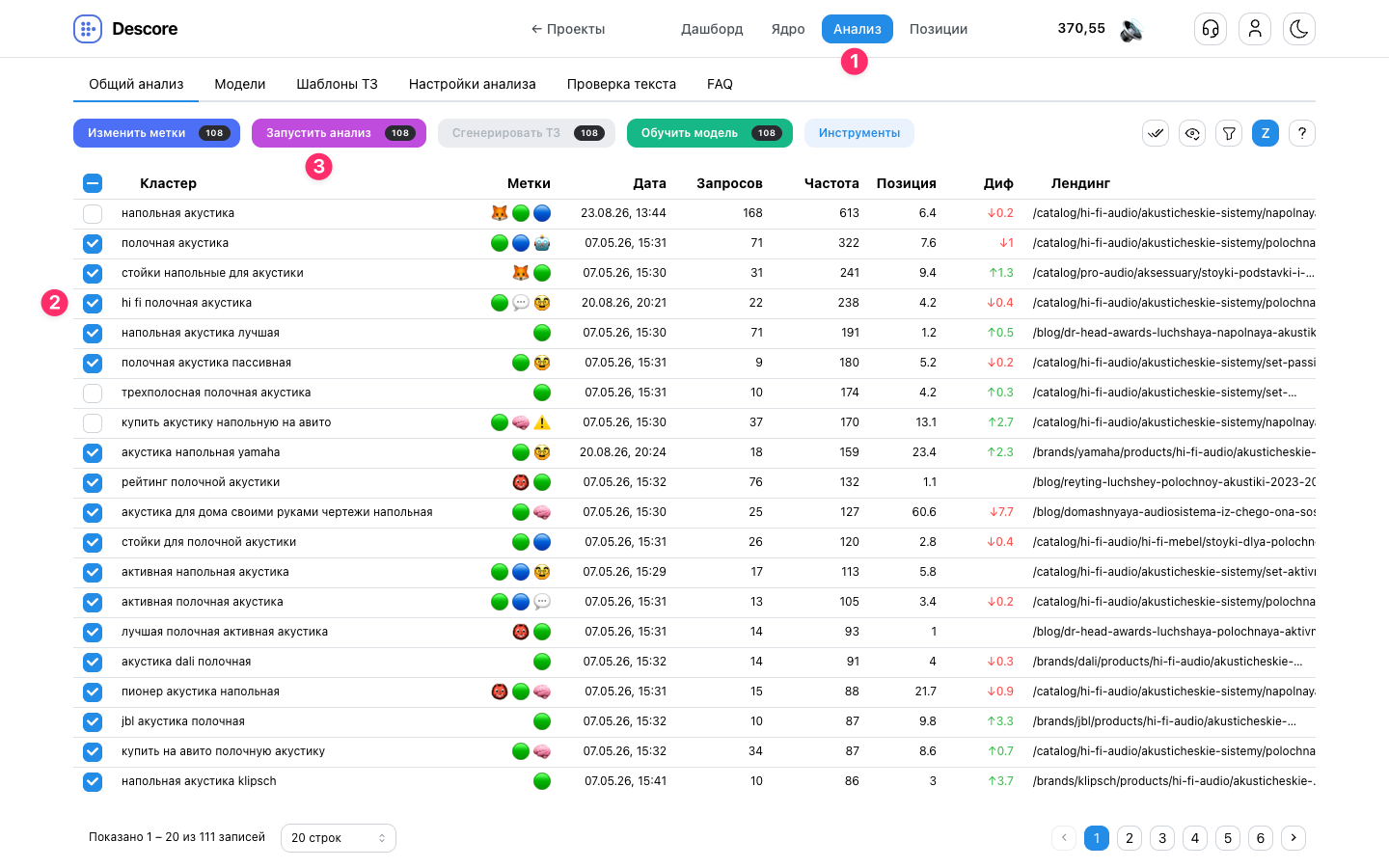This screenshot has height=868, width=1389.
Task: Click speech bubble label in 'hi fi полочная акустика' row
Action: [x=521, y=303]
